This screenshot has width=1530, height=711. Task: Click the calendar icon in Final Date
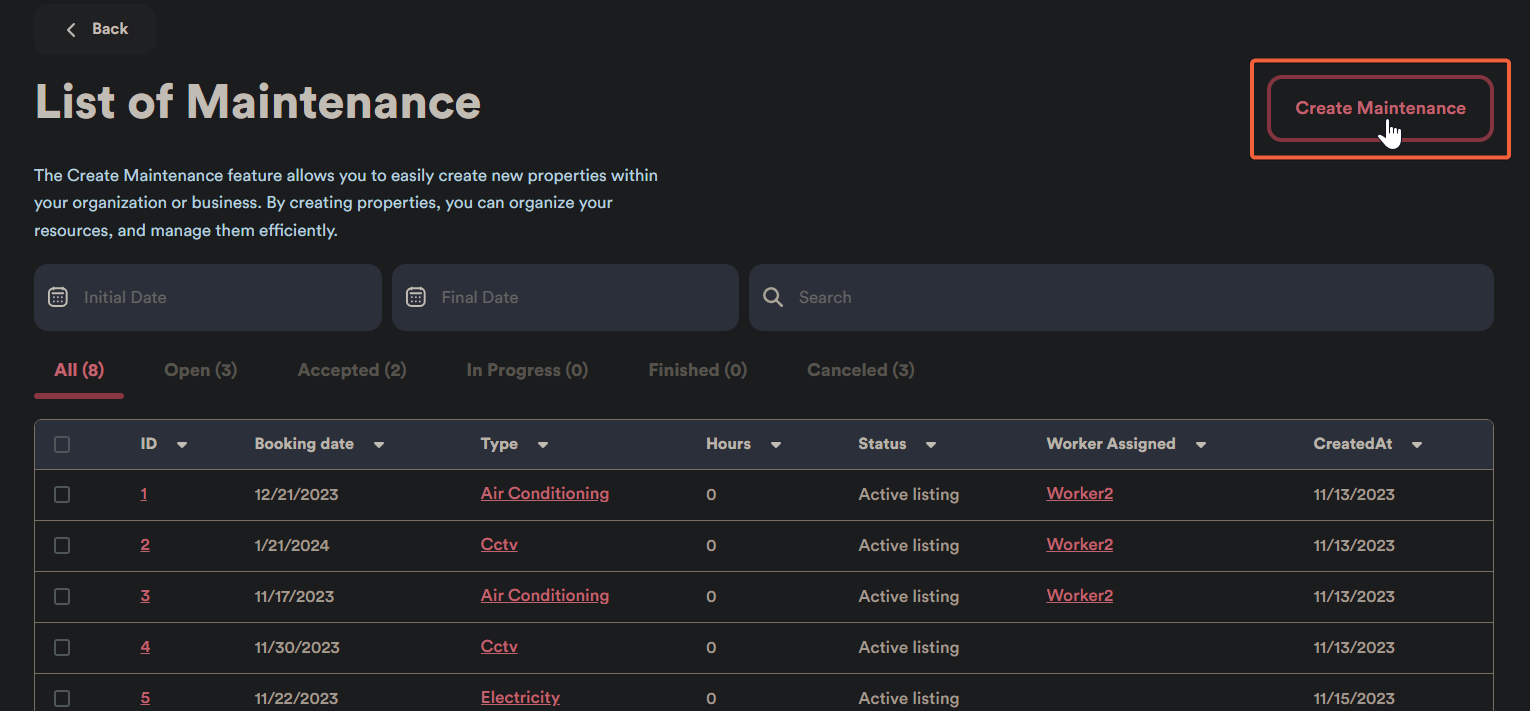pyautogui.click(x=416, y=297)
